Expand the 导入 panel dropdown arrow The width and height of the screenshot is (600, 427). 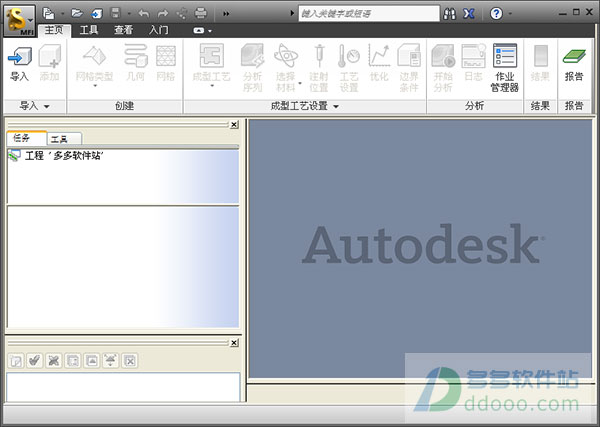tap(47, 106)
